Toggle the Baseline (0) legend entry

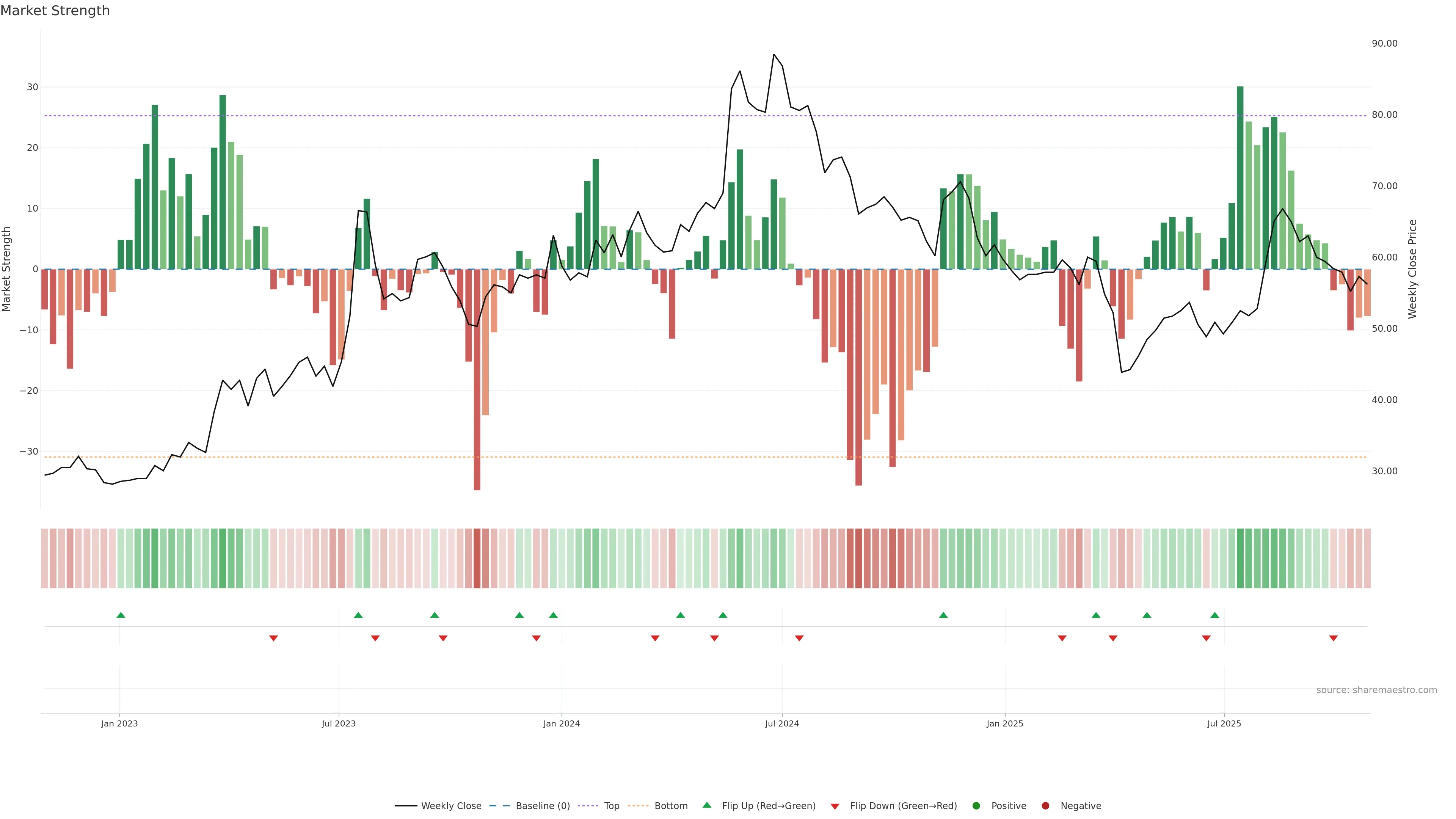tap(542, 806)
